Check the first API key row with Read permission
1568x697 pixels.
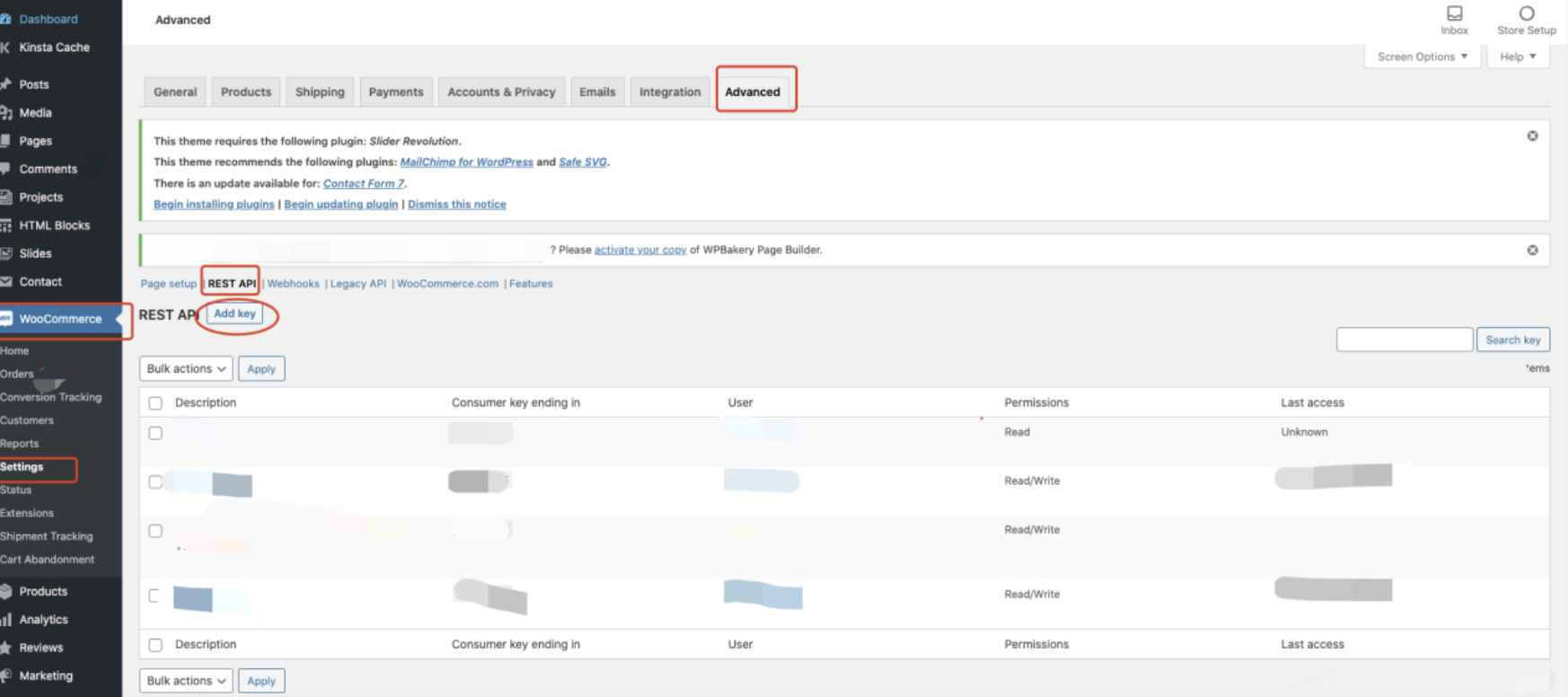coord(155,433)
